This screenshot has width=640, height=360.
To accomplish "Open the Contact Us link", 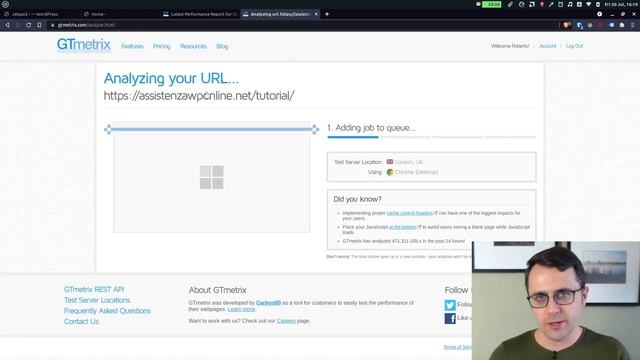I will click(x=81, y=321).
